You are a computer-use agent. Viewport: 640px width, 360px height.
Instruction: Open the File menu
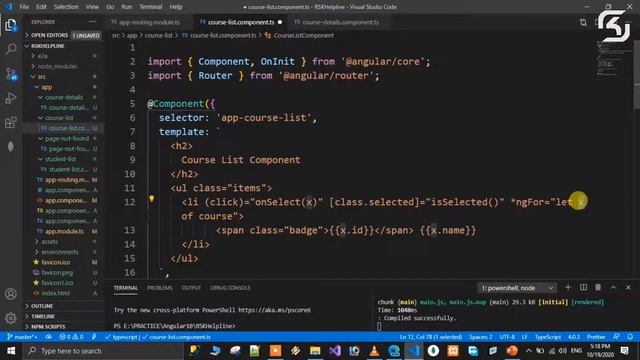[x=24, y=7]
